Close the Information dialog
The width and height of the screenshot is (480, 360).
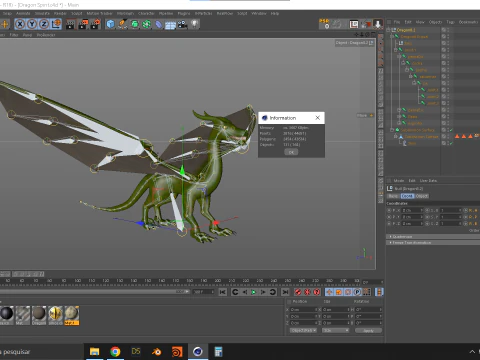tap(317, 118)
